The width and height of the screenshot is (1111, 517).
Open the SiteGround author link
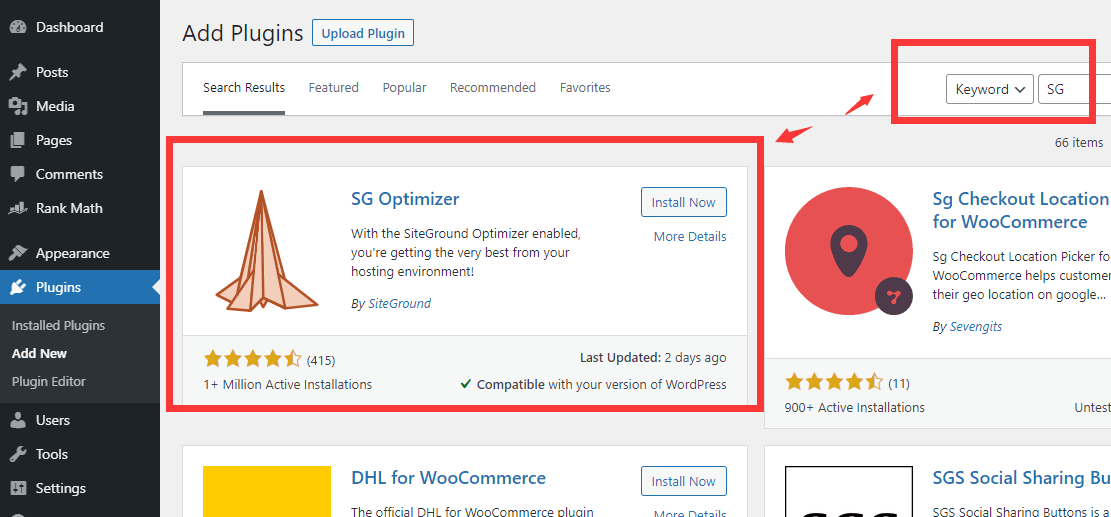click(x=400, y=304)
